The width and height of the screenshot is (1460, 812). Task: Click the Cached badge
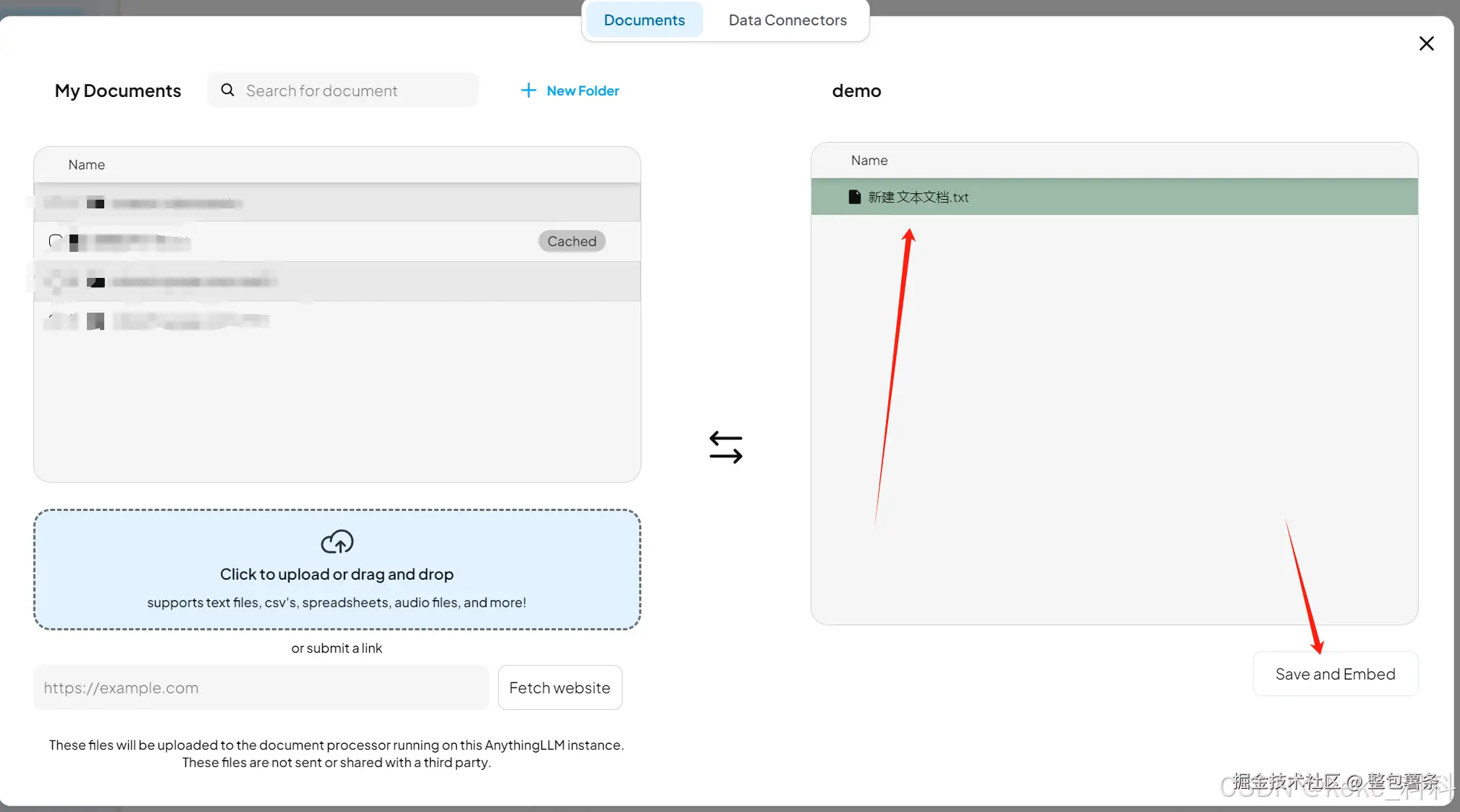tap(571, 241)
